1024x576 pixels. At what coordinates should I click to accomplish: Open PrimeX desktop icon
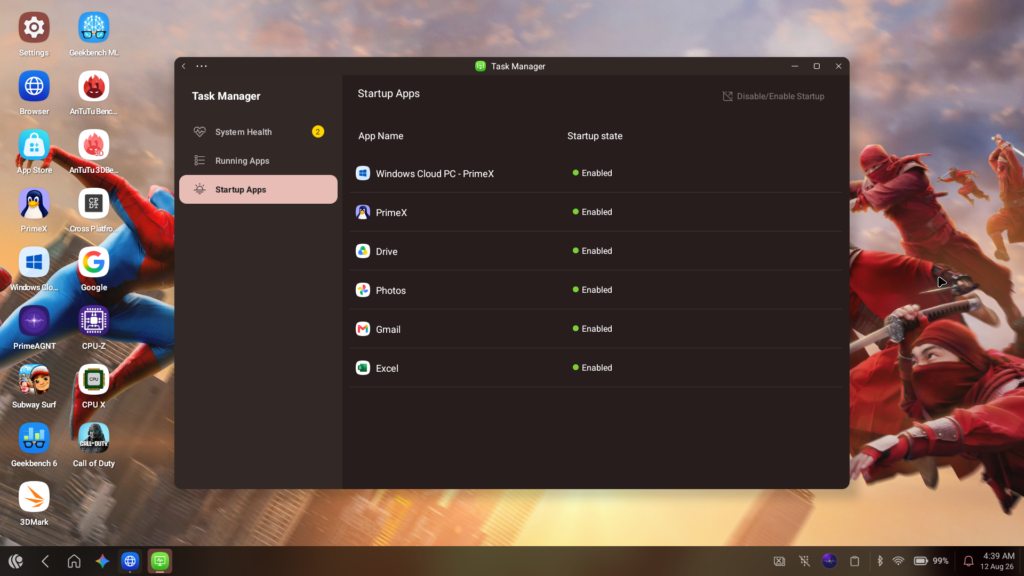[x=34, y=204]
